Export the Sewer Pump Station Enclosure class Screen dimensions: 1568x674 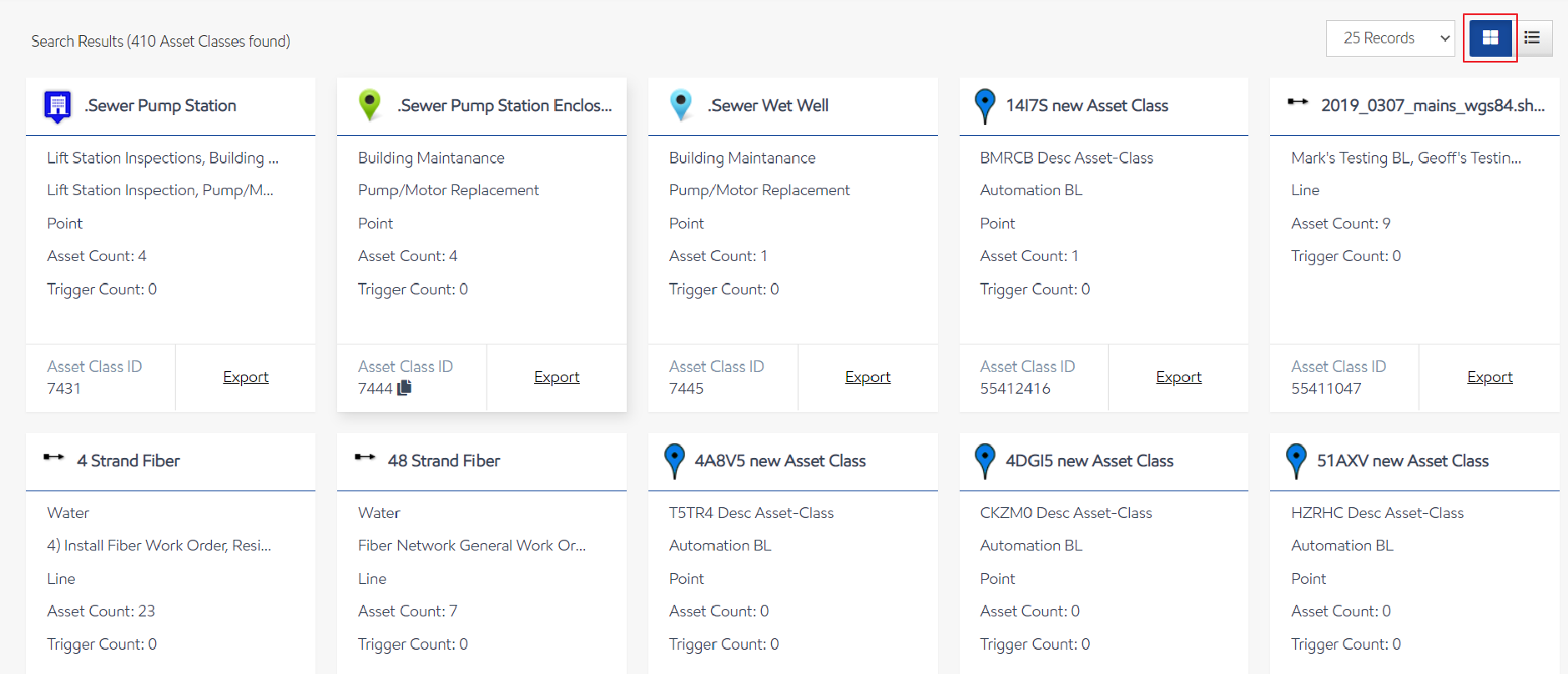pyautogui.click(x=557, y=377)
